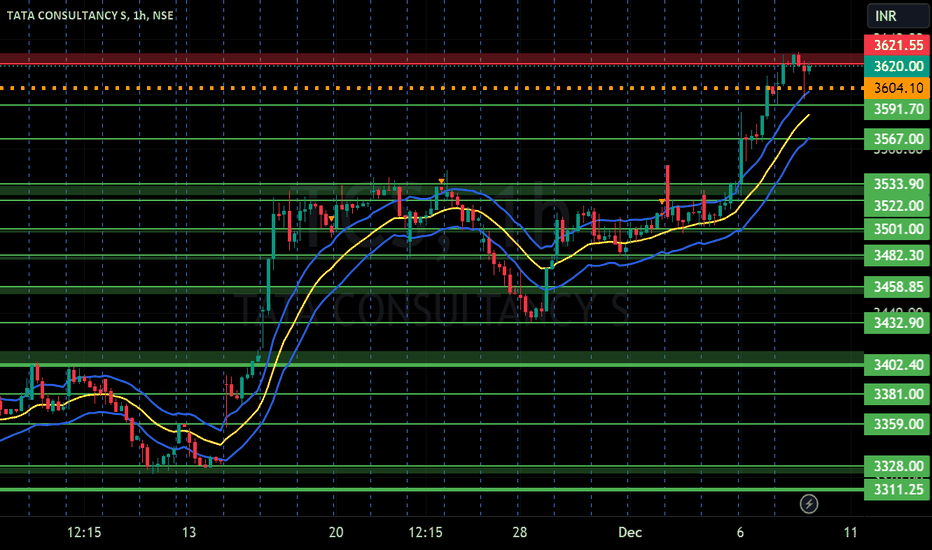Click the 3533.90 level price label
Image resolution: width=932 pixels, height=550 pixels.
point(897,184)
